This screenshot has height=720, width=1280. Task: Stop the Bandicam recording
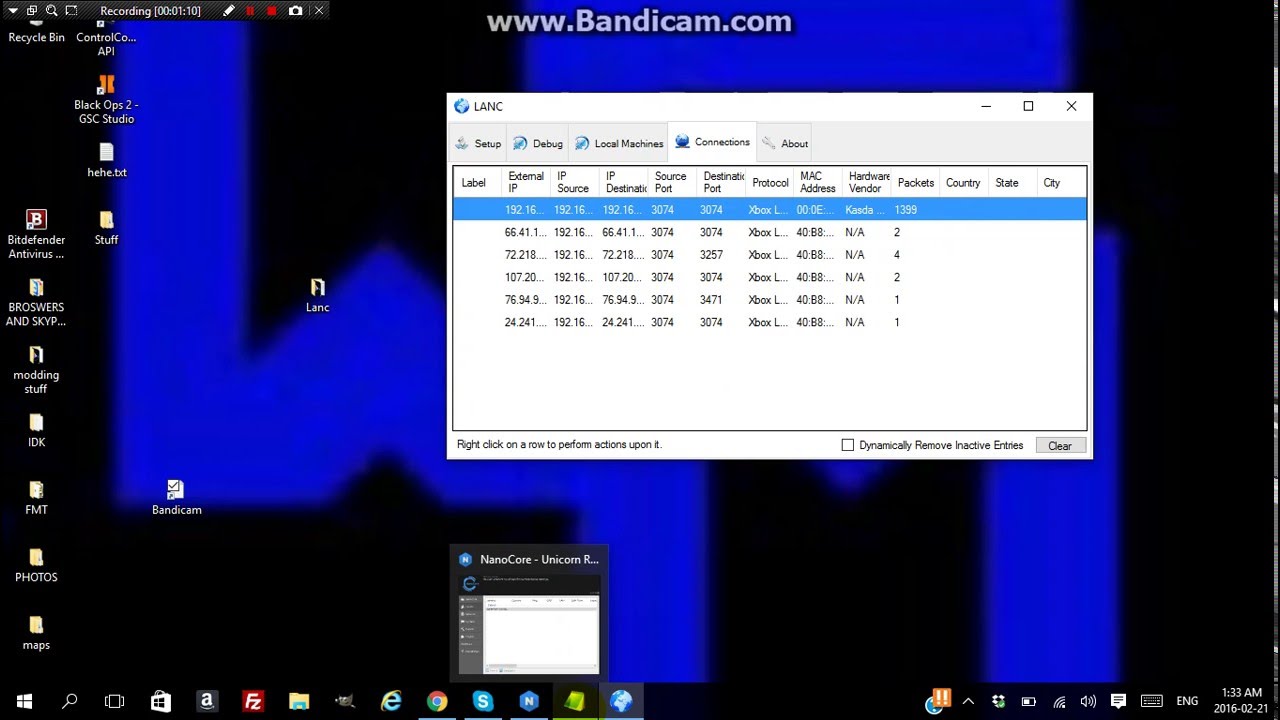(272, 10)
